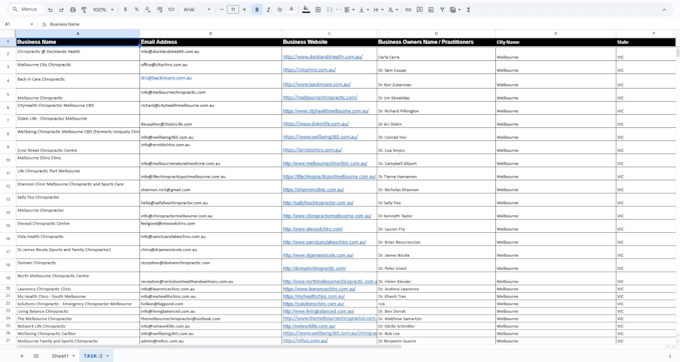Open the vertical align dropdown
Viewport: 680px width, 362px height.
tap(363, 10)
